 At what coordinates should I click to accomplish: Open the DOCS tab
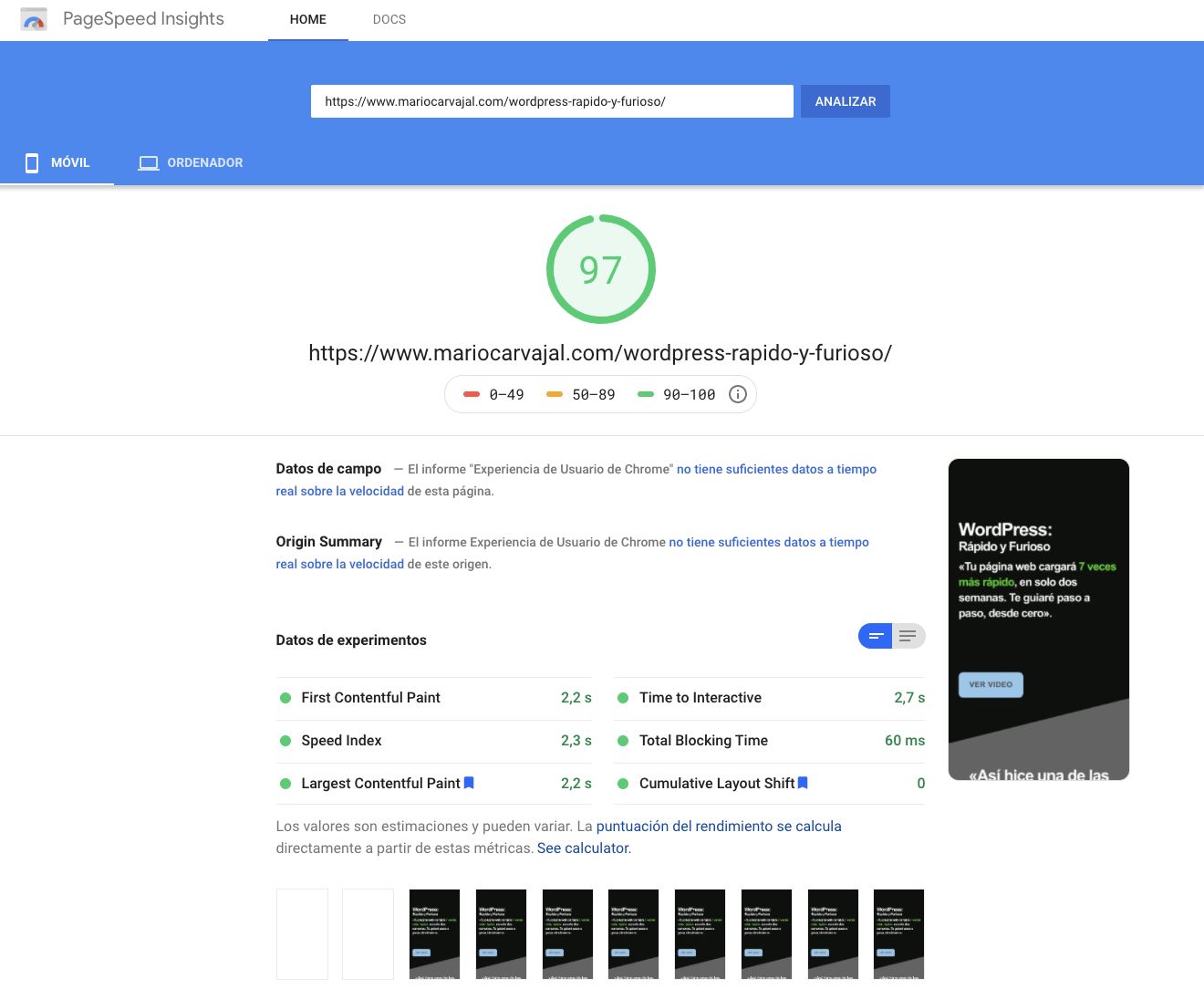pyautogui.click(x=389, y=19)
